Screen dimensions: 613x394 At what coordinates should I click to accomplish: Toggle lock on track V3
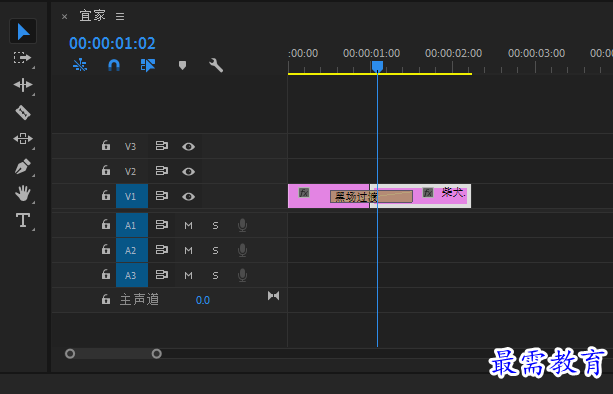[106, 146]
